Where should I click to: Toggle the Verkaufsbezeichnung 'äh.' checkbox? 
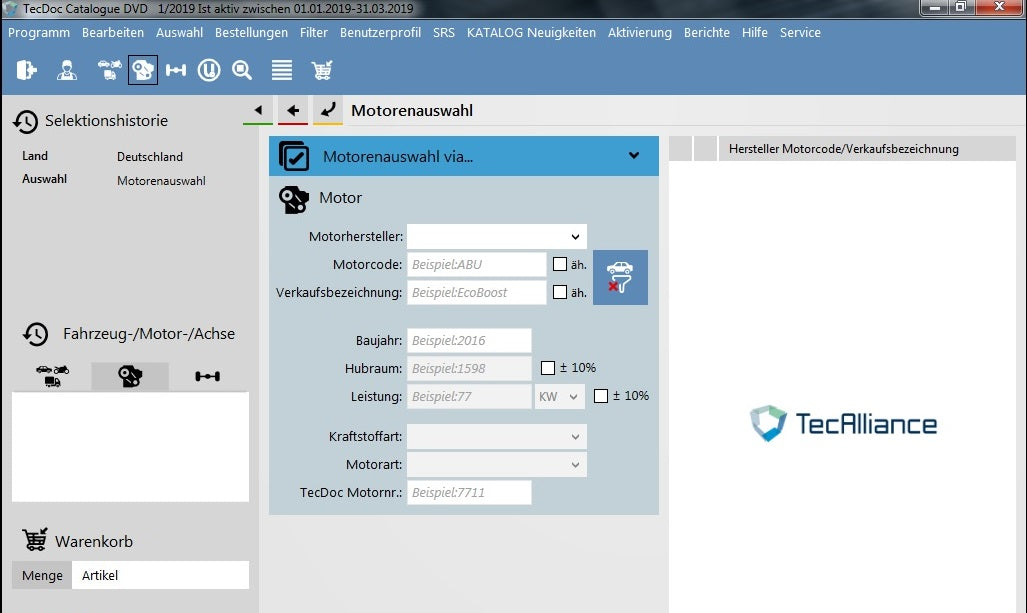[560, 292]
